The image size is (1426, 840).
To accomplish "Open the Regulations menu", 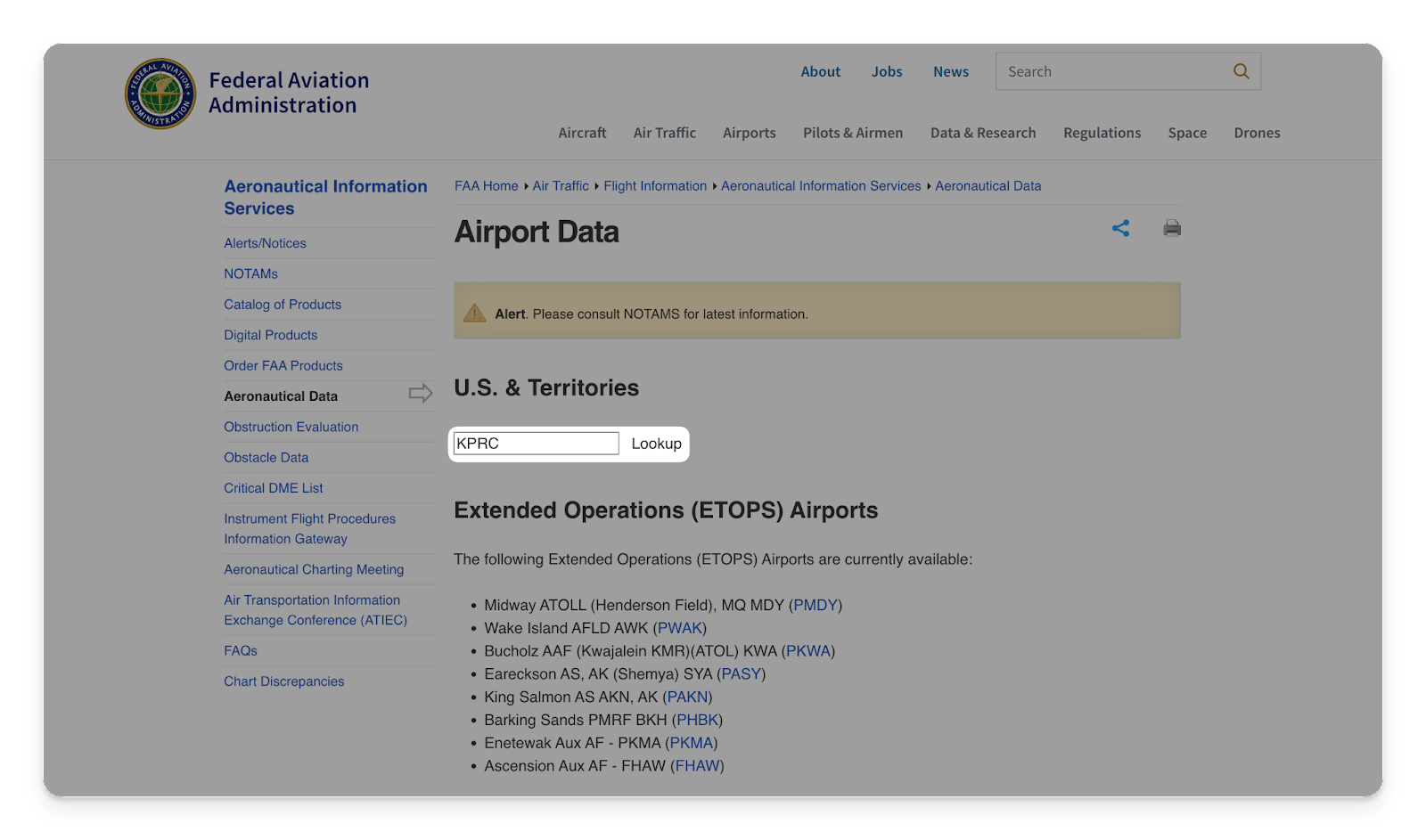I will [x=1102, y=133].
